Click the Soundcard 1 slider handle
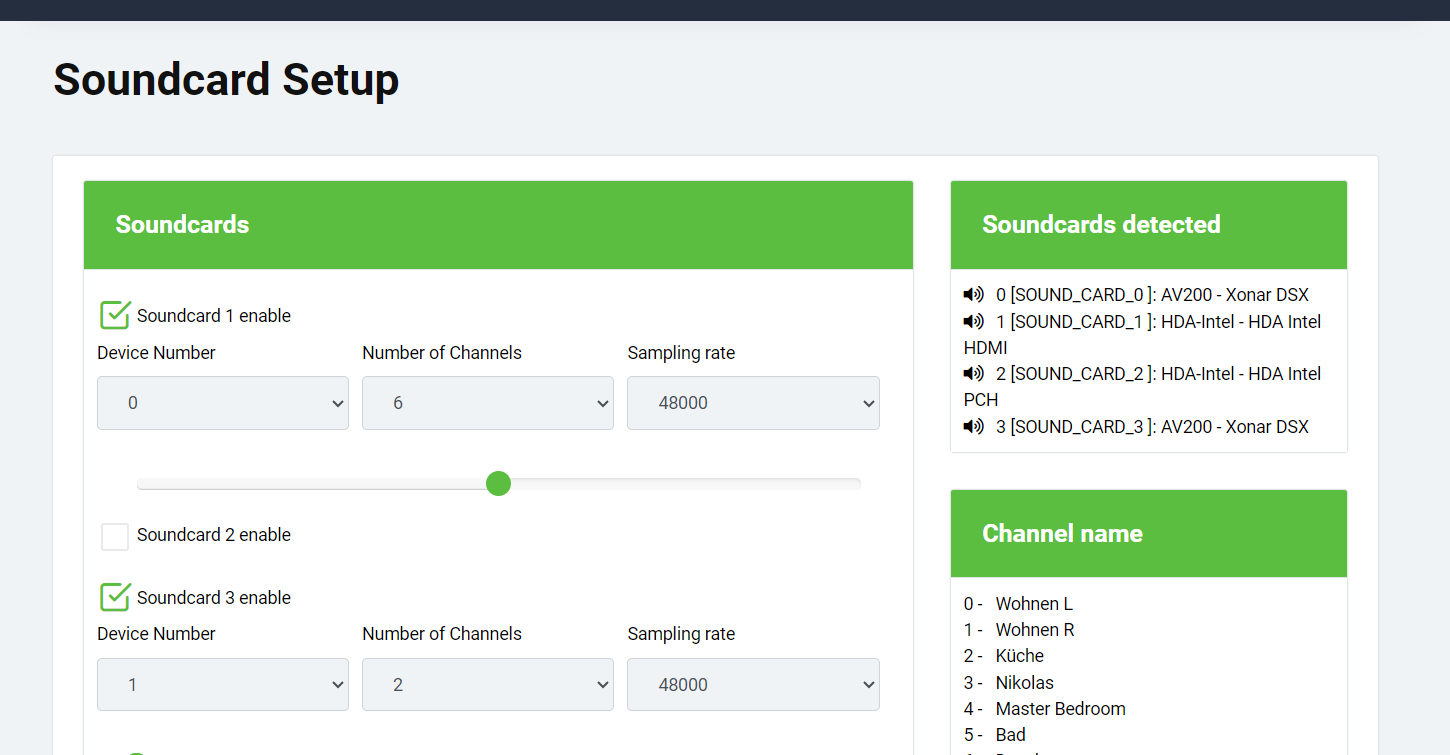This screenshot has height=755, width=1450. pyautogui.click(x=498, y=484)
